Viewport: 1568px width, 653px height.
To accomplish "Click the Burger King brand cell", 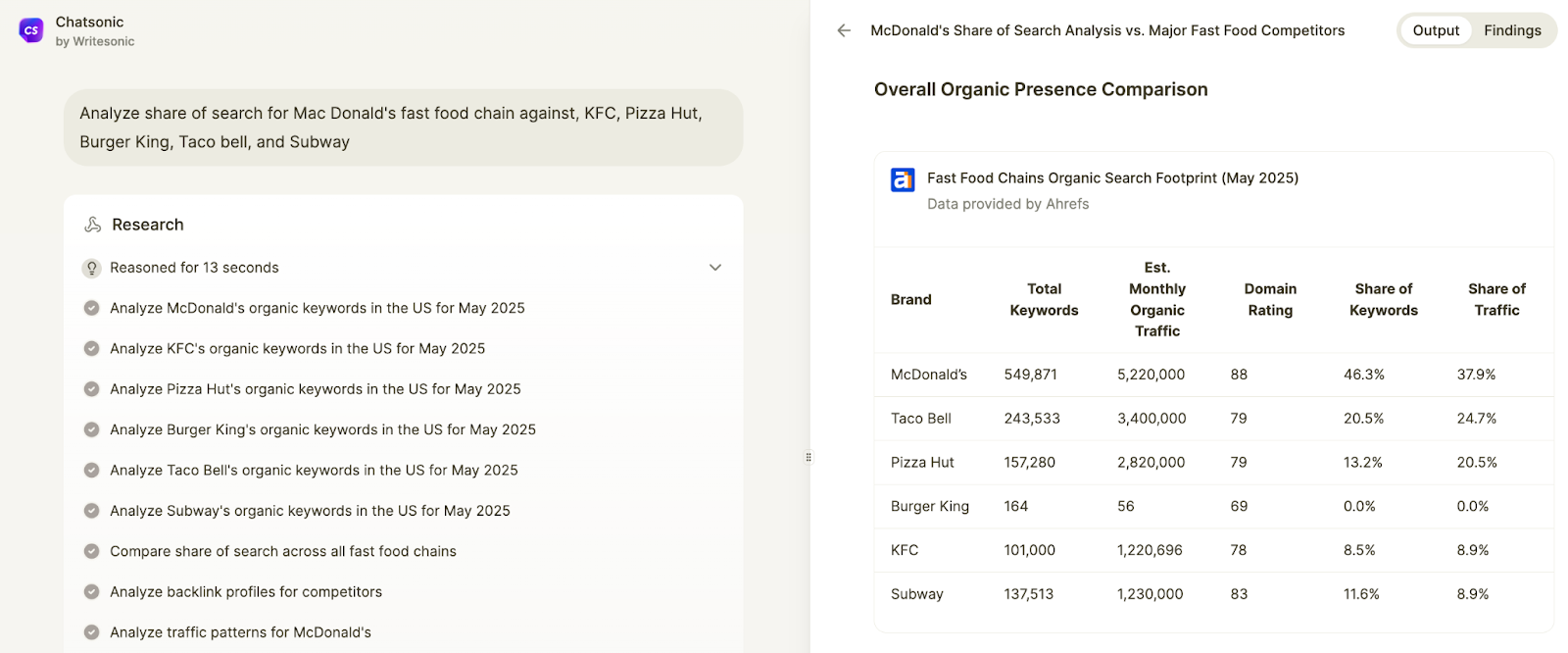I will [x=930, y=506].
